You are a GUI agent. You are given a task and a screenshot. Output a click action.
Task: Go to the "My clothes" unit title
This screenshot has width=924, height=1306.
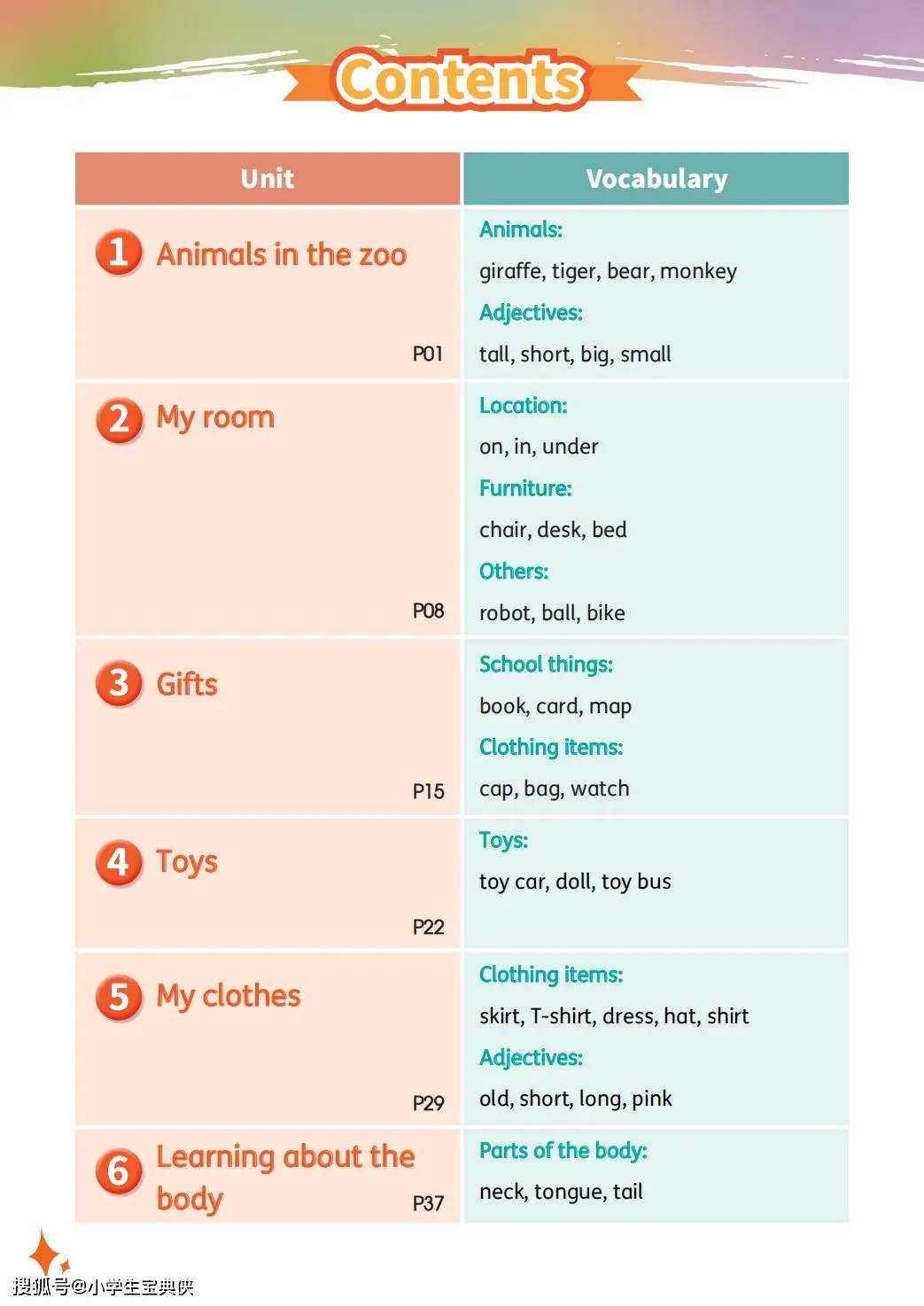[x=229, y=996]
